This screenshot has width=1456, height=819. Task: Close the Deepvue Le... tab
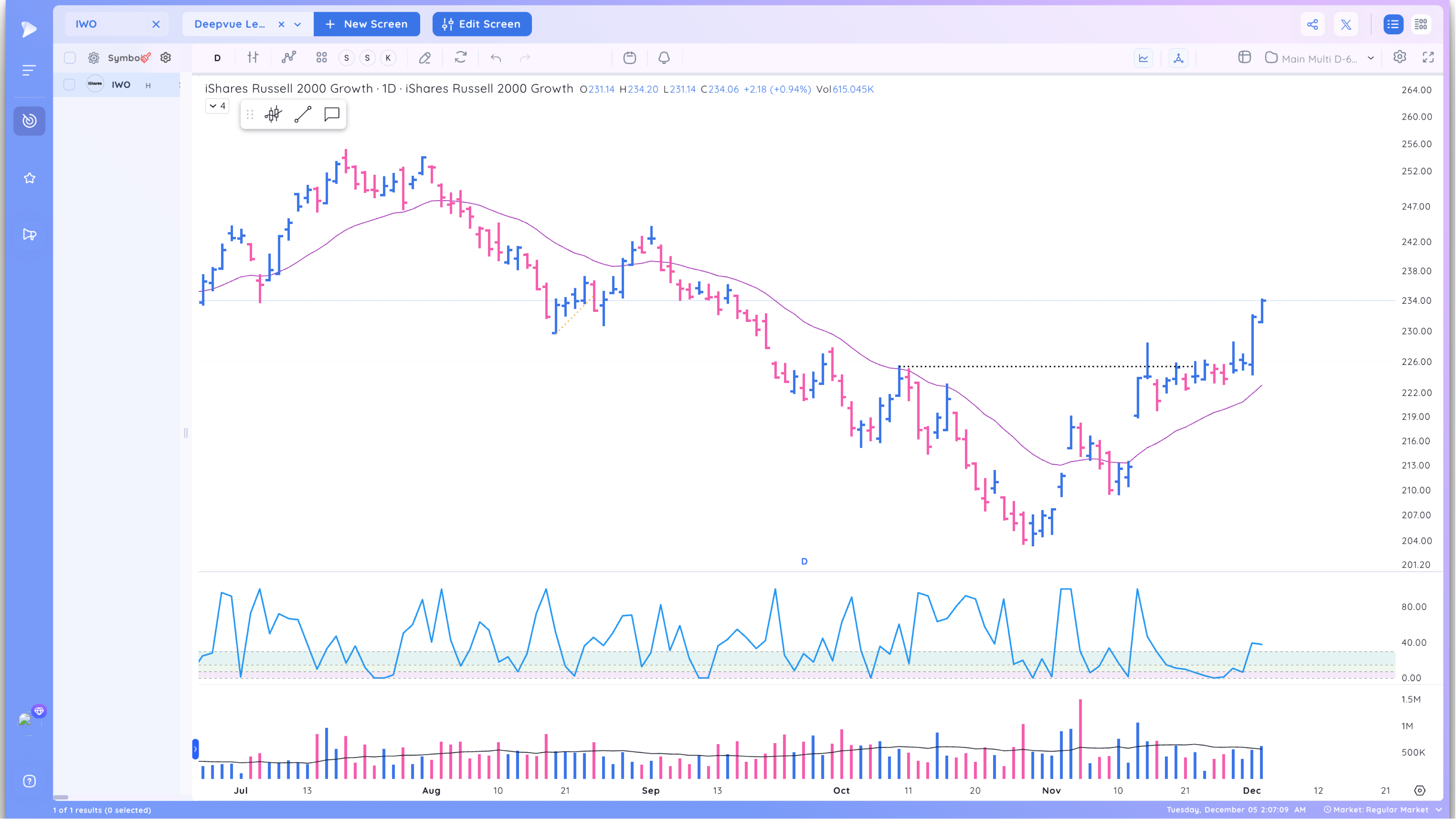[x=281, y=24]
